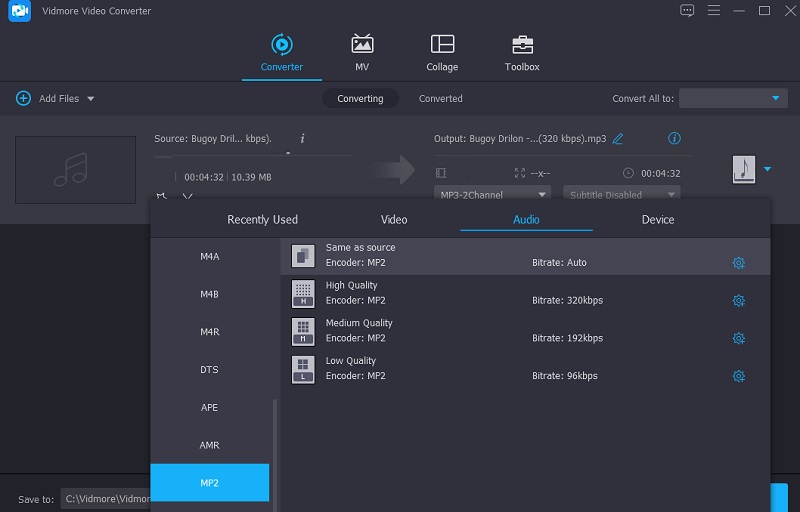
Task: Click the output info icon
Action: pyautogui.click(x=674, y=139)
